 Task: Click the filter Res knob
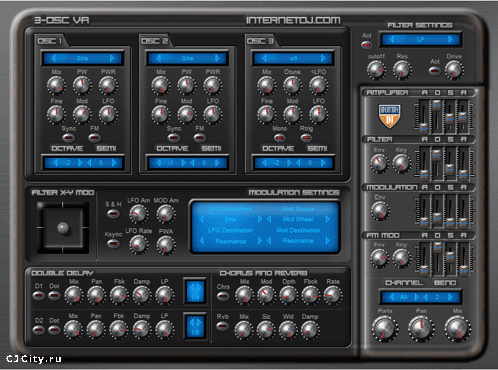(x=402, y=70)
